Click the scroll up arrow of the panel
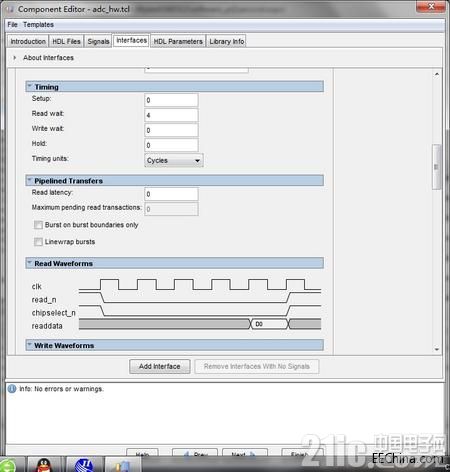Image resolution: width=450 pixels, height=472 pixels. (x=437, y=74)
